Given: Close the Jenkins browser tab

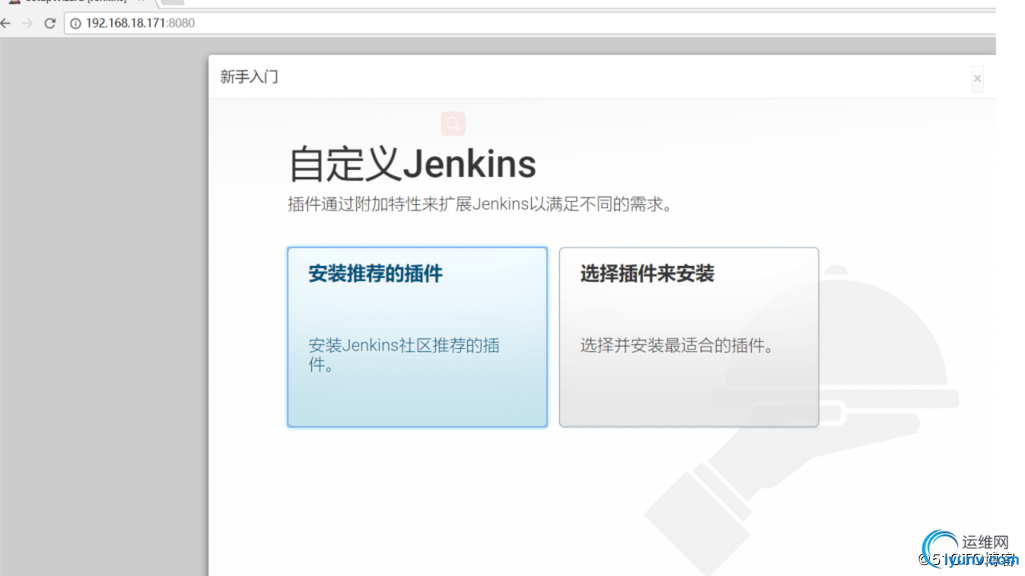Looking at the screenshot, I should tap(141, 1).
